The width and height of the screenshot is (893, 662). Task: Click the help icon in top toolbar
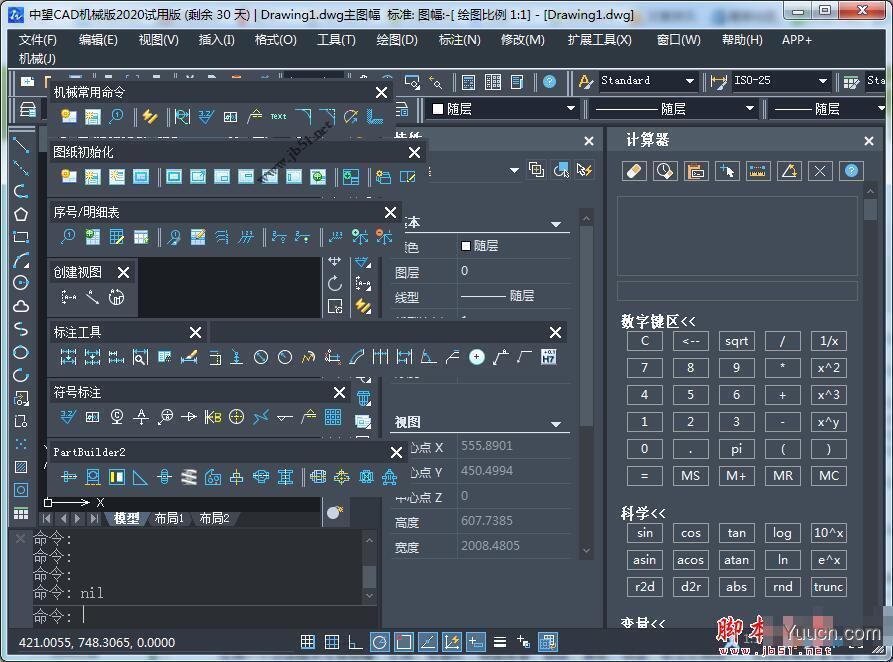(x=550, y=82)
